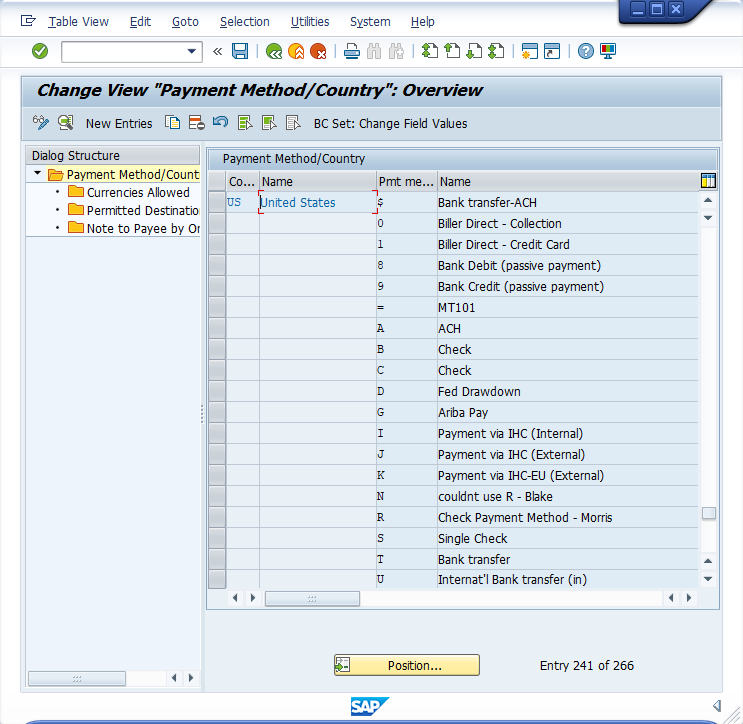Click the table's horizontal scrollbar thumb
The height and width of the screenshot is (724, 743).
(x=312, y=598)
